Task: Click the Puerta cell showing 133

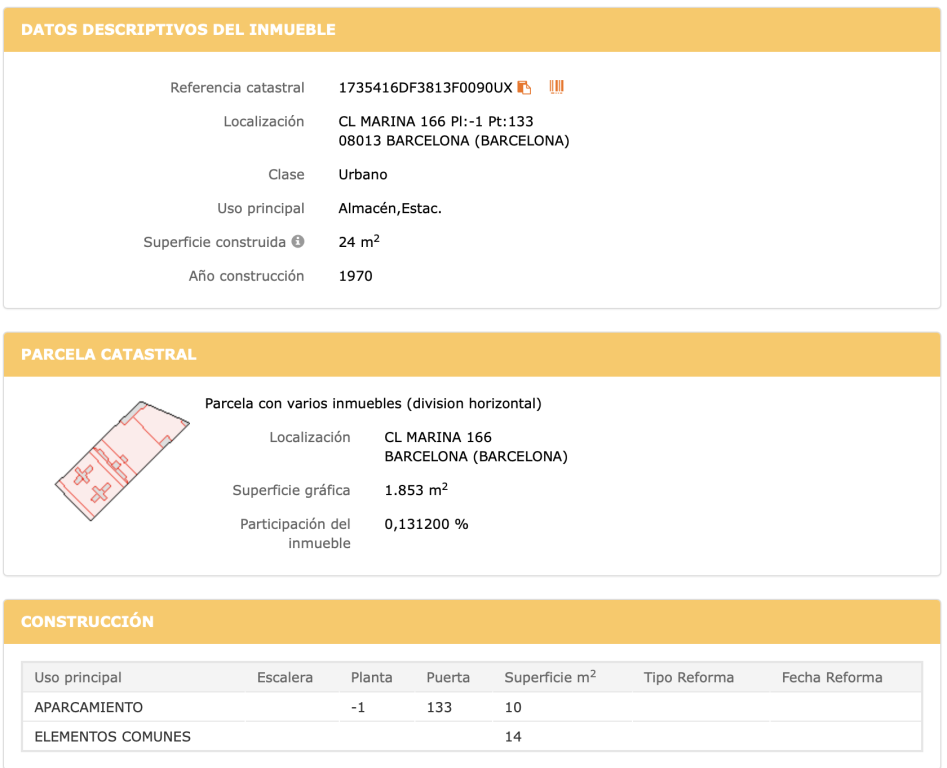Action: [x=439, y=707]
